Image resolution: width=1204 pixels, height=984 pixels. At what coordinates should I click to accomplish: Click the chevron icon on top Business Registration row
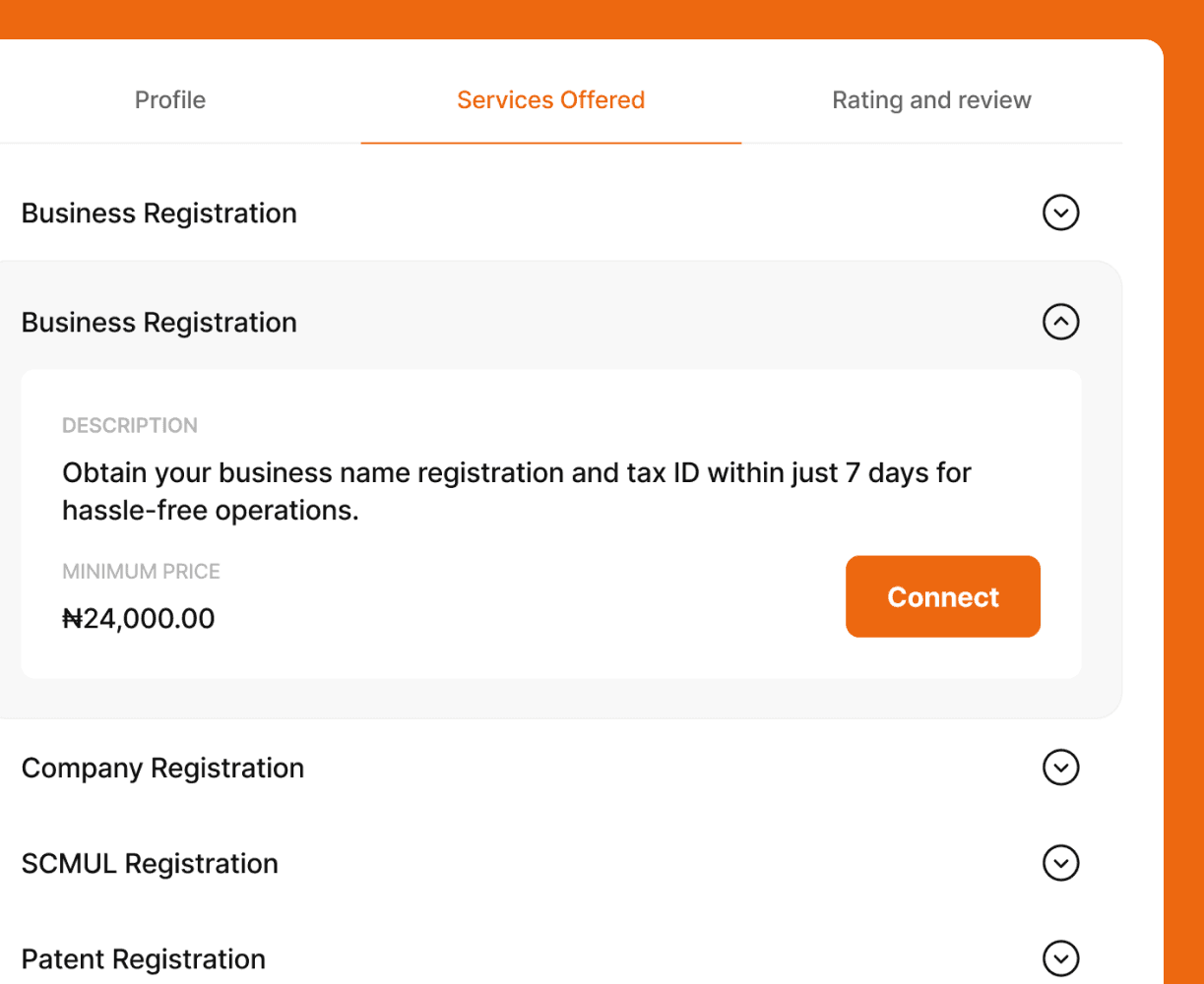pyautogui.click(x=1060, y=213)
